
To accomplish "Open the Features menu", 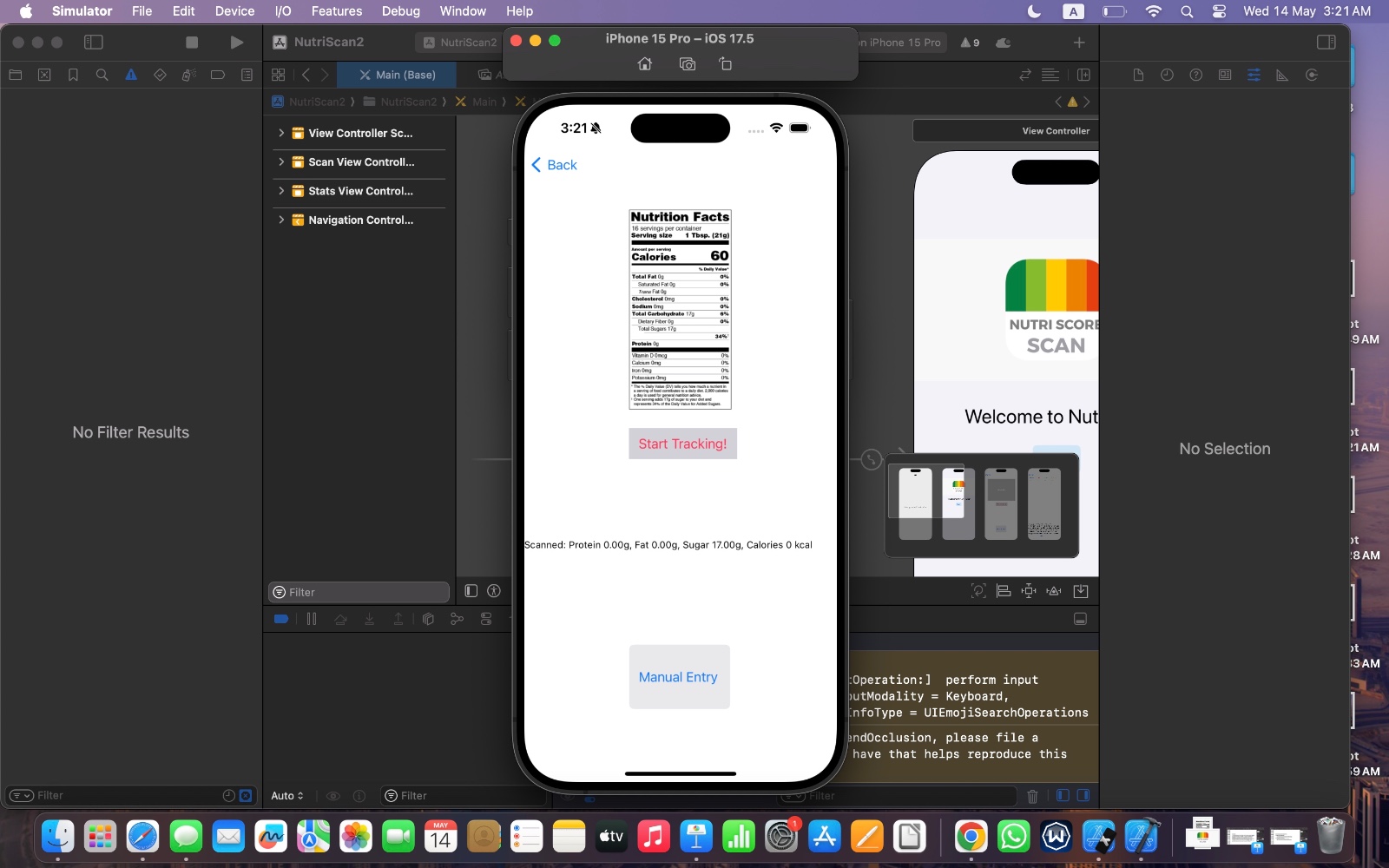I will coord(336,11).
